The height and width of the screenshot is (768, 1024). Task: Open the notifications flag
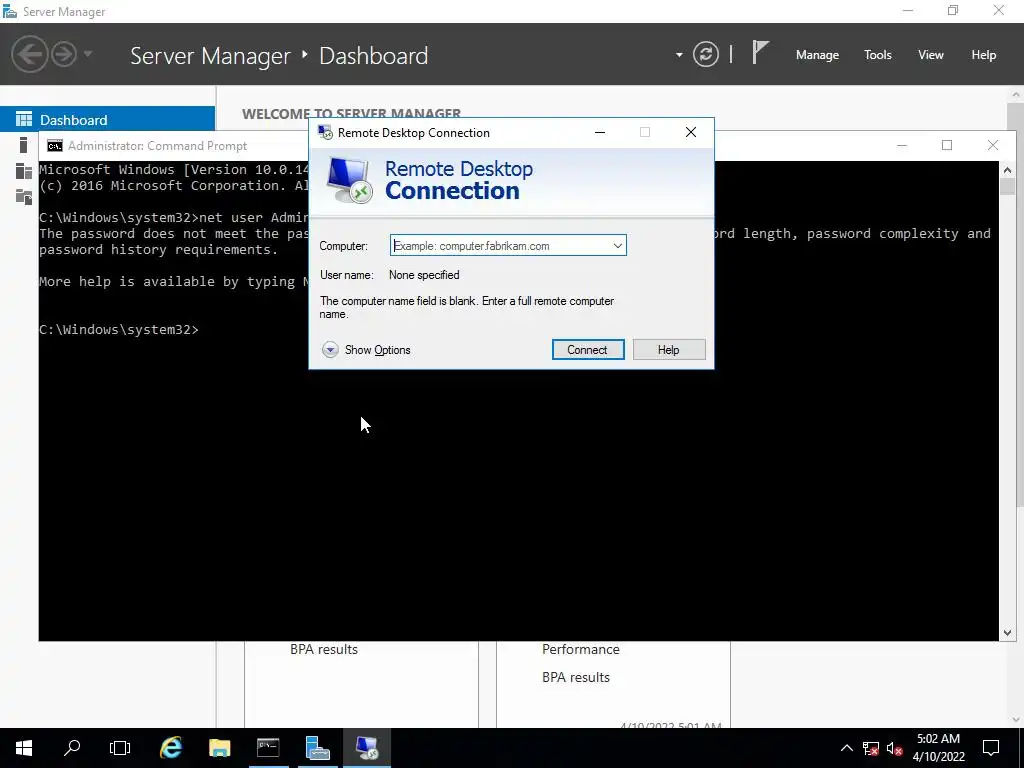pos(760,52)
